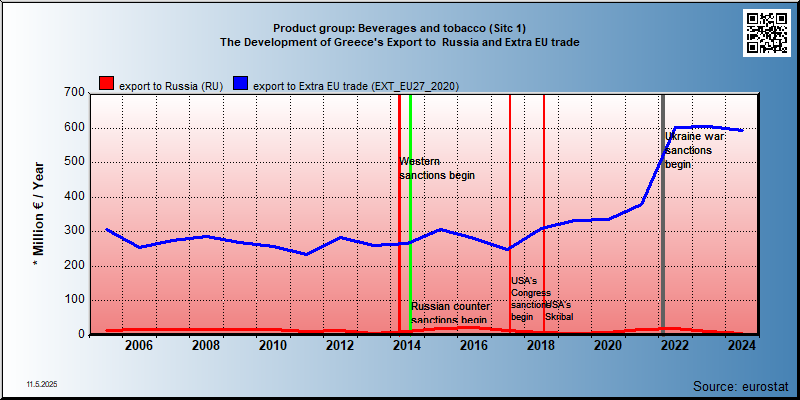Image resolution: width=800 pixels, height=400 pixels.
Task: Click the blue Extra EU trade legend swatch
Action: click(x=240, y=84)
